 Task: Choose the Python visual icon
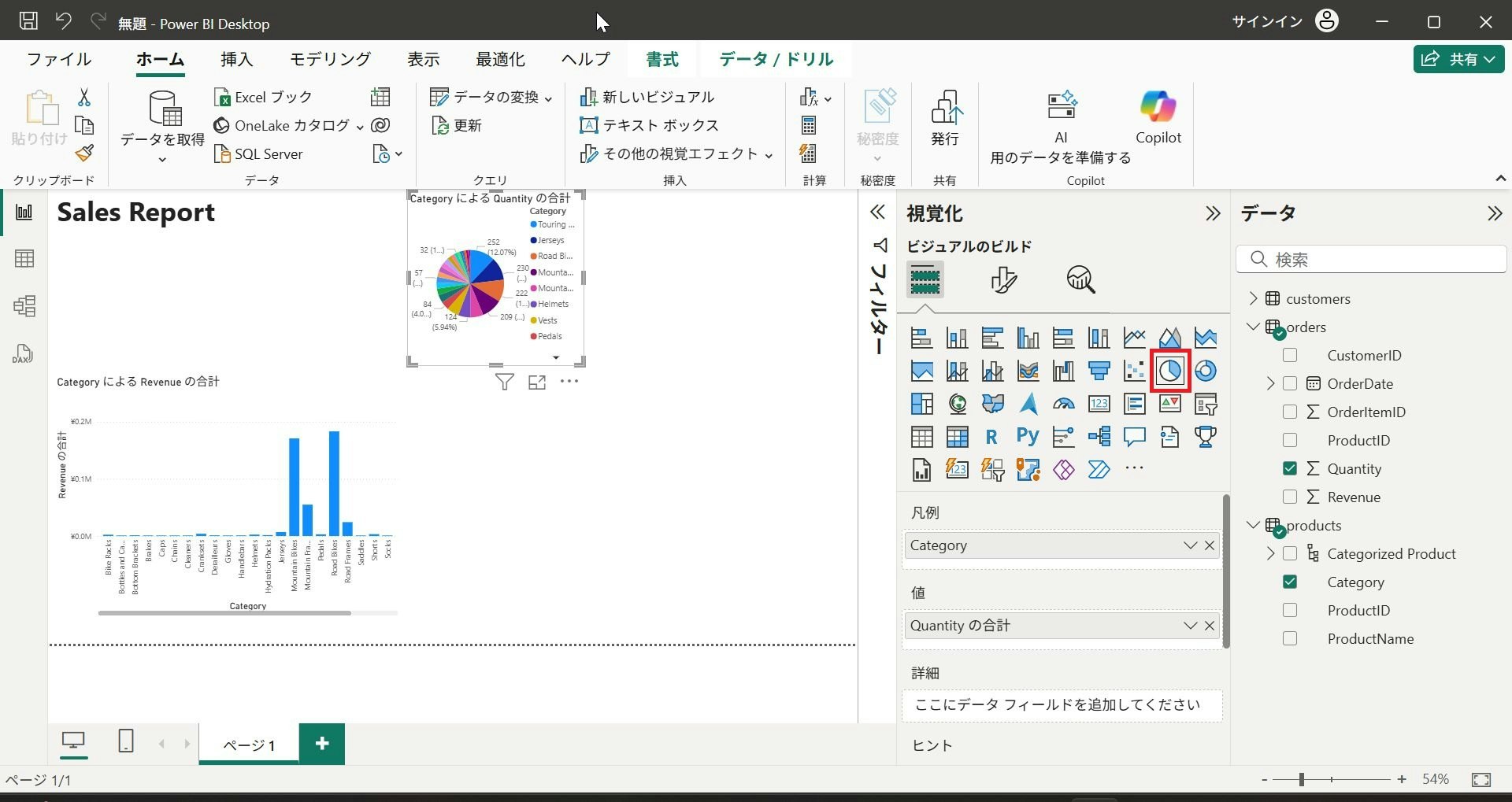click(x=1028, y=437)
